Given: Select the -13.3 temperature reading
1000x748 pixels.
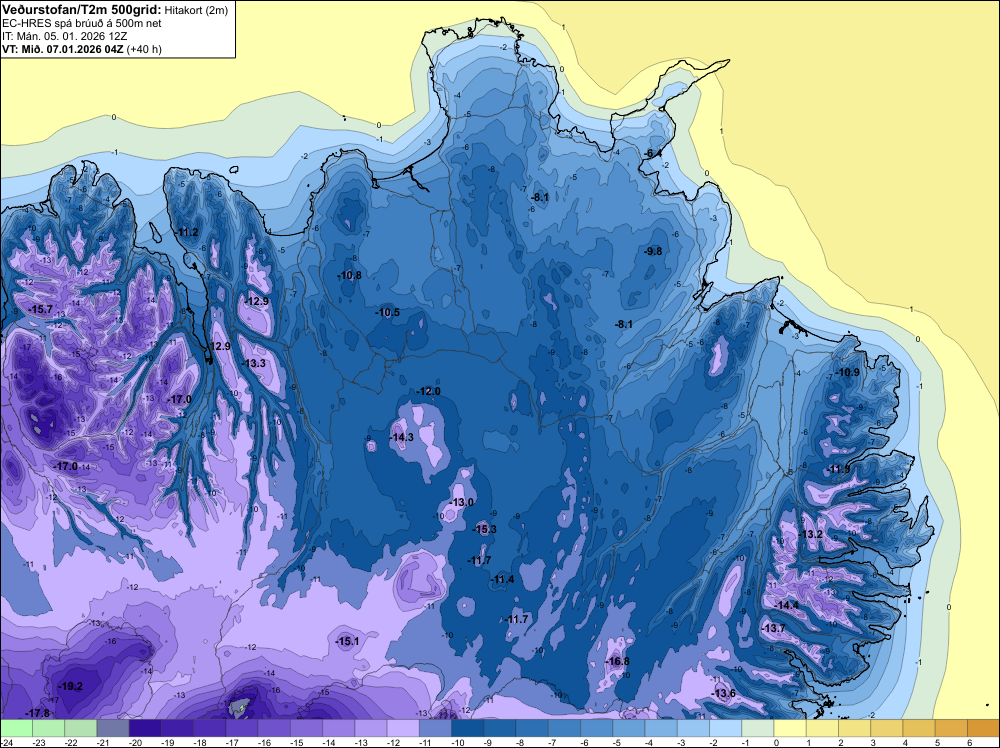Looking at the screenshot, I should [254, 363].
